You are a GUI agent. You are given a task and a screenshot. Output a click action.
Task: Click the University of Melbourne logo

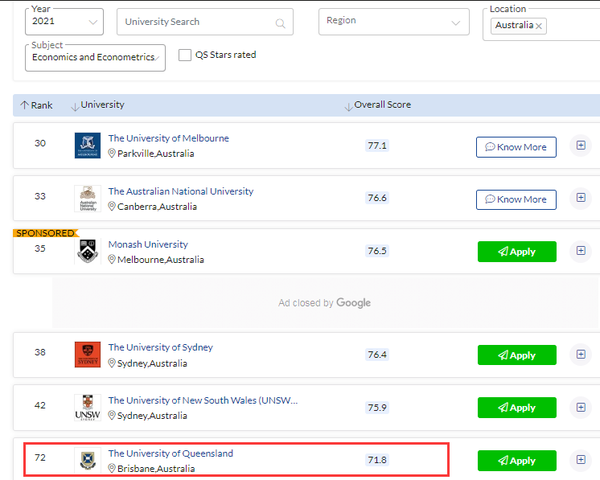pos(88,145)
